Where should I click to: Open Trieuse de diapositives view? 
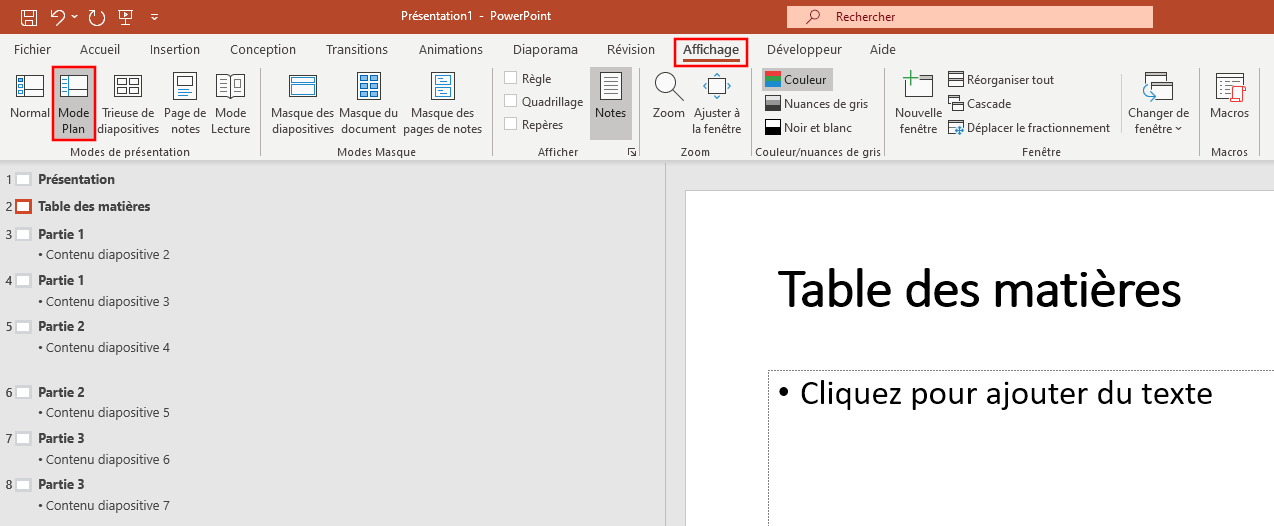[128, 103]
